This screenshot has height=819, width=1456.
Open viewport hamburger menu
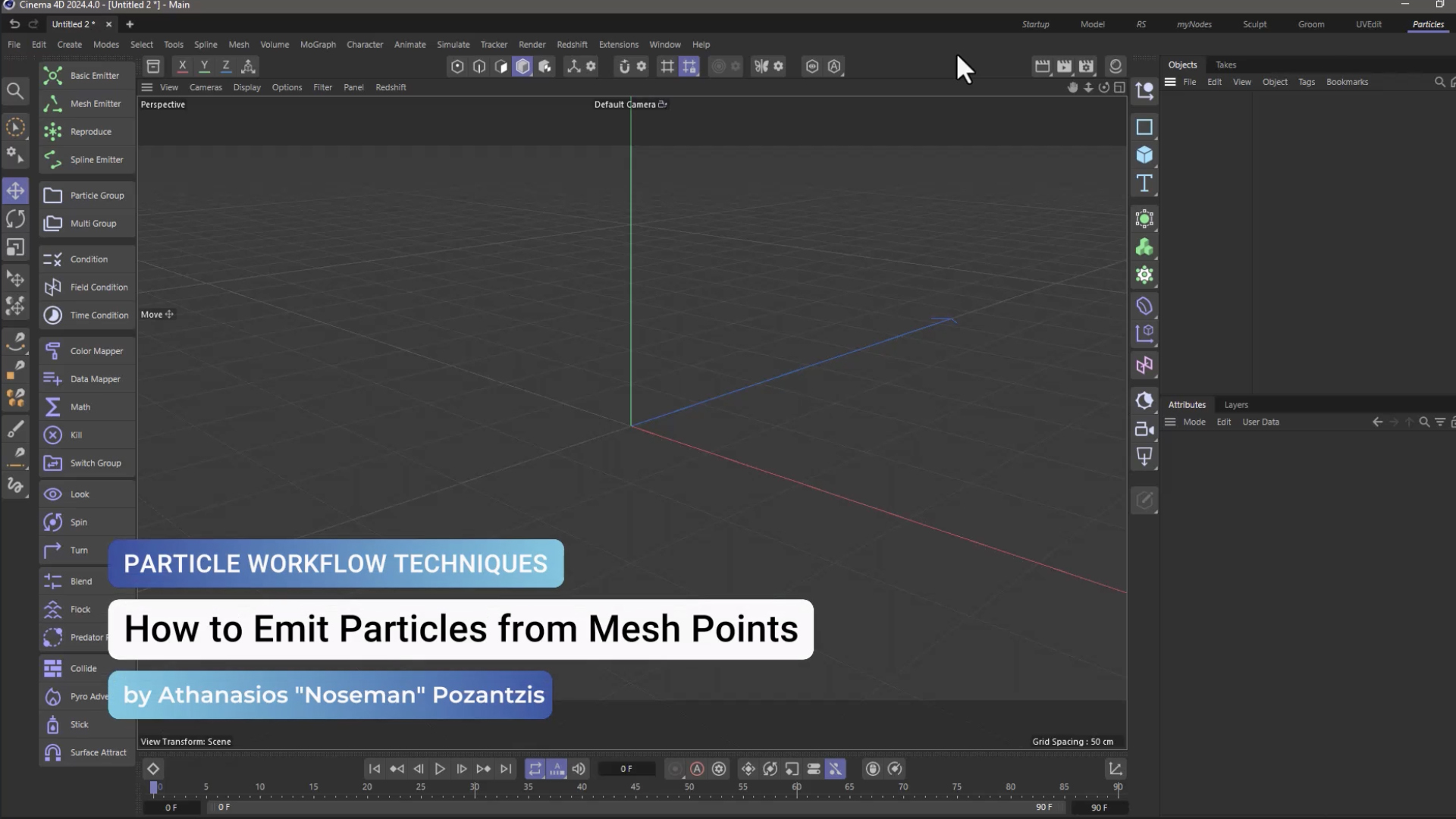coord(147,87)
